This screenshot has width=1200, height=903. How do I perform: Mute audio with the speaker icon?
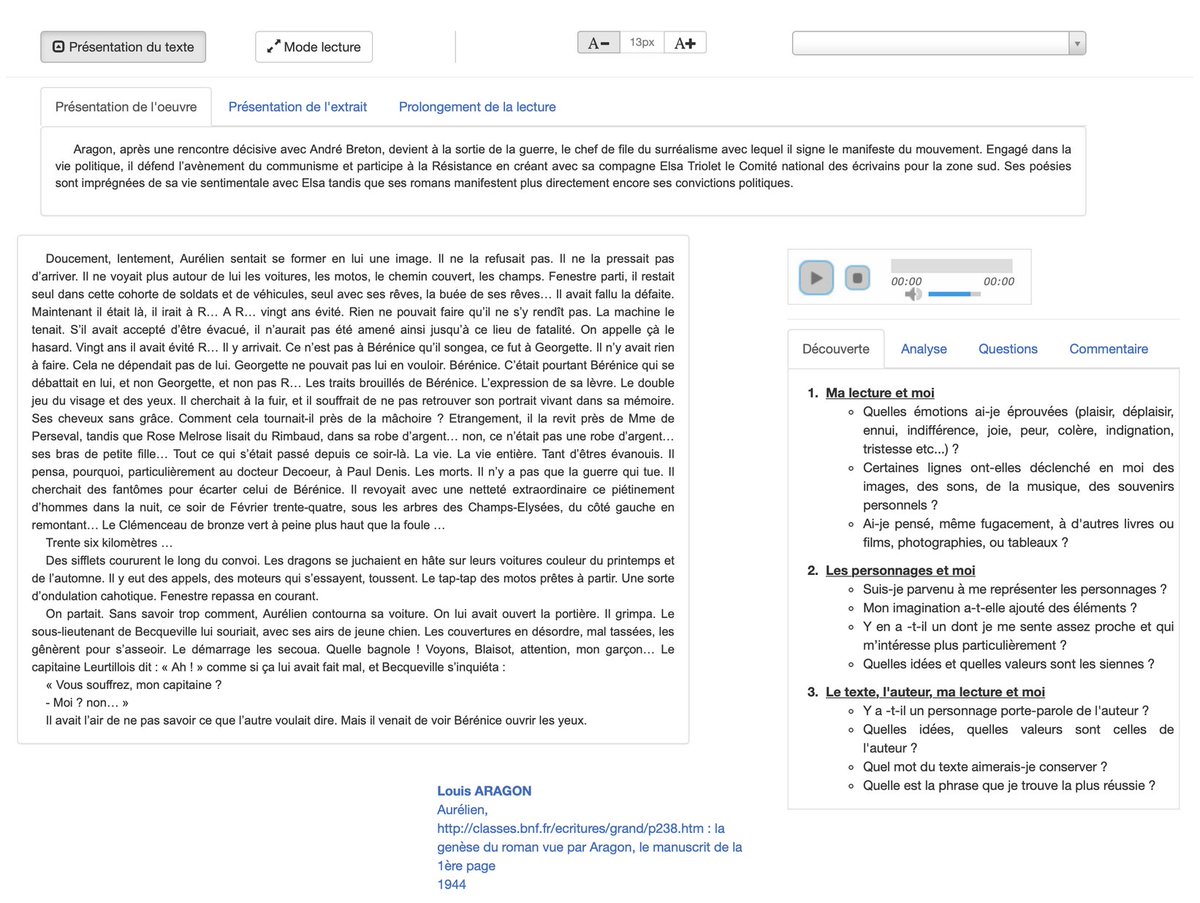click(x=913, y=294)
